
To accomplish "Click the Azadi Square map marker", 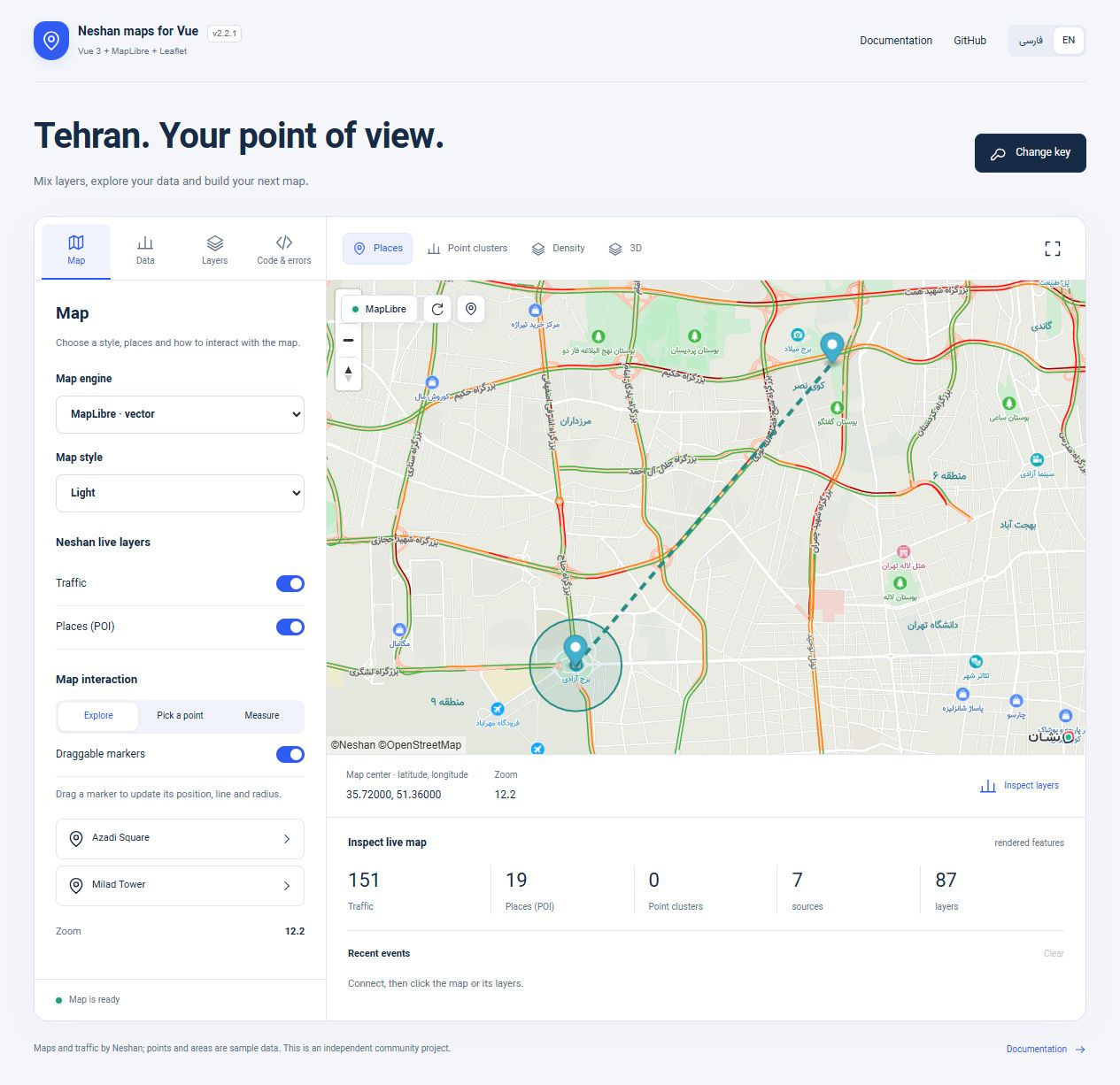I will pyautogui.click(x=575, y=652).
